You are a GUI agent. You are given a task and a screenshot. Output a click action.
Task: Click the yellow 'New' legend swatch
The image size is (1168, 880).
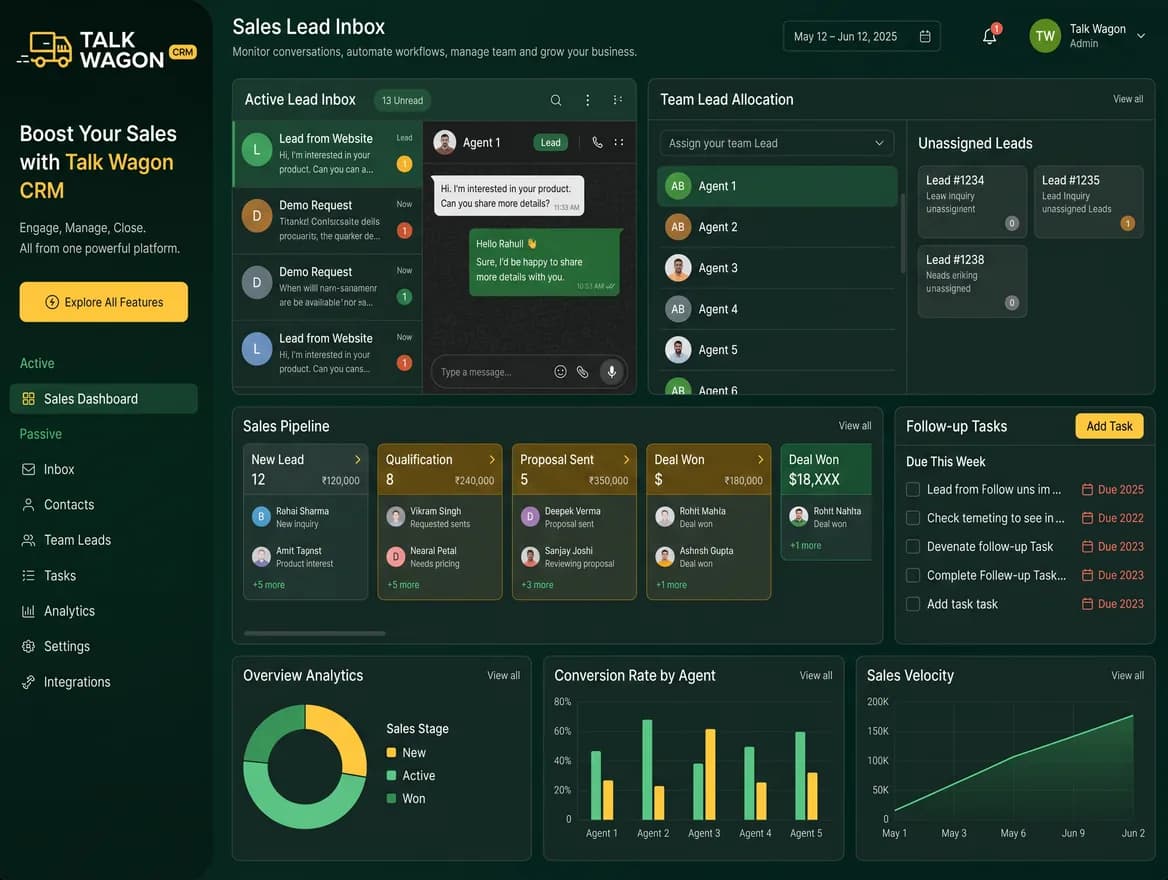pyautogui.click(x=391, y=753)
